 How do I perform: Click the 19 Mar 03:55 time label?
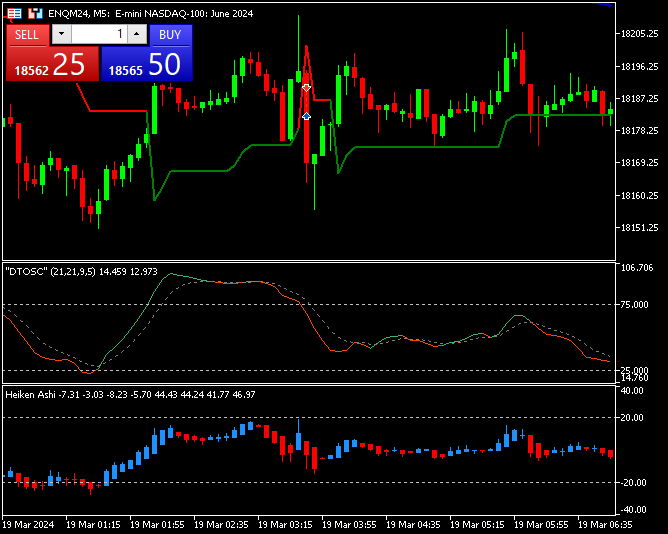349,525
